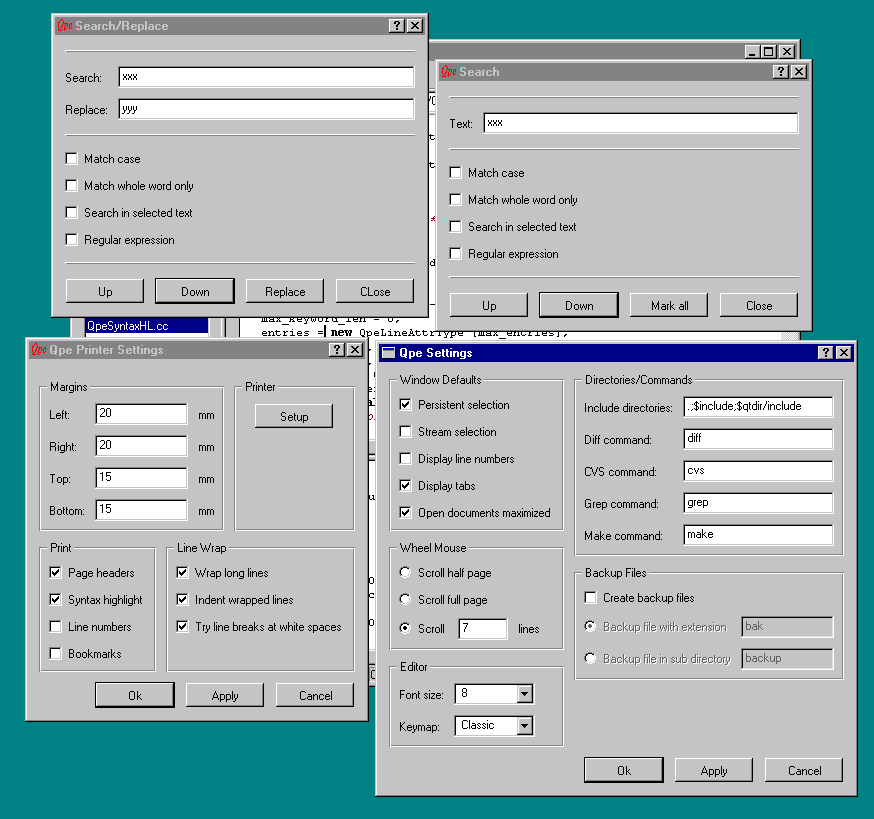
Task: Click the help question mark in Qpe Settings
Action: [x=825, y=353]
